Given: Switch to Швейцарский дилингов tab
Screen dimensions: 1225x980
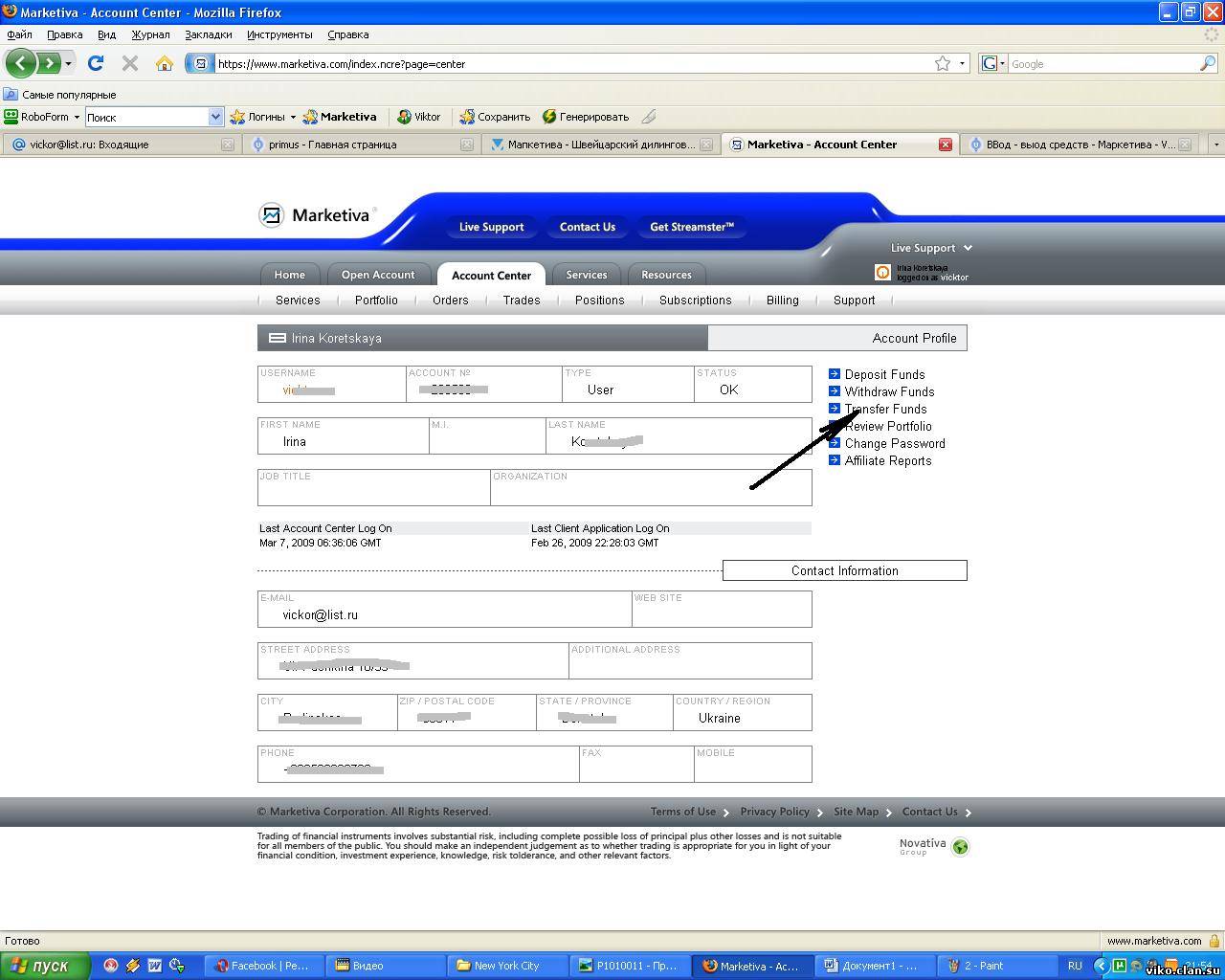Looking at the screenshot, I should [600, 145].
